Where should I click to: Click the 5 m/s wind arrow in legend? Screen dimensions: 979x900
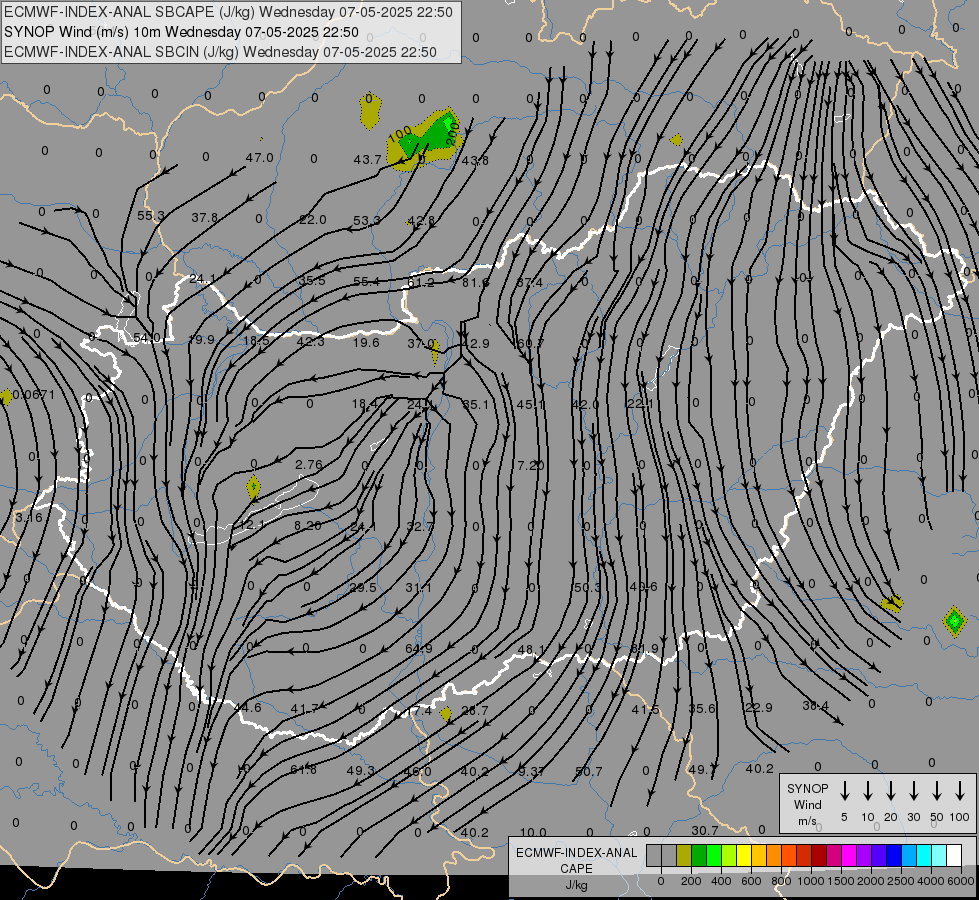pos(844,791)
